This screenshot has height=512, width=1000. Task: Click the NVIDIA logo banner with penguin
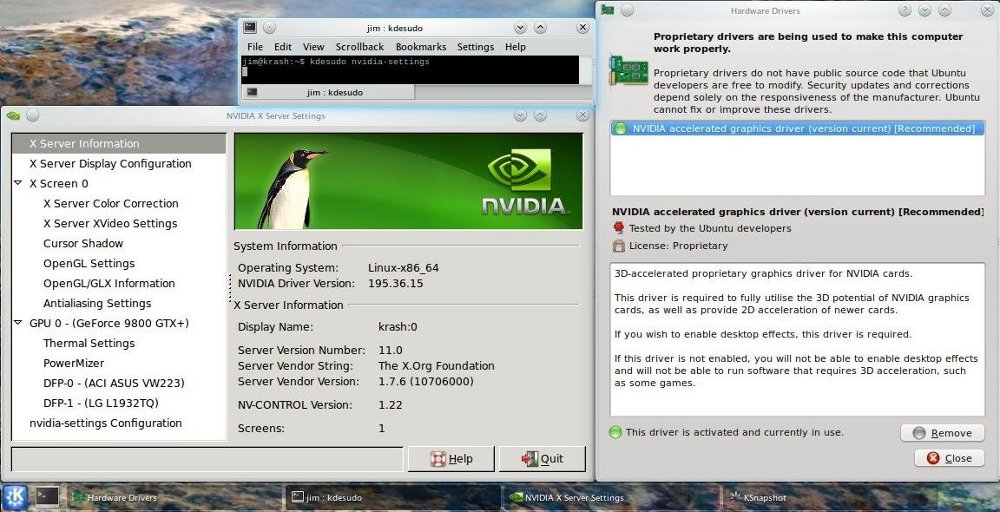tap(407, 181)
